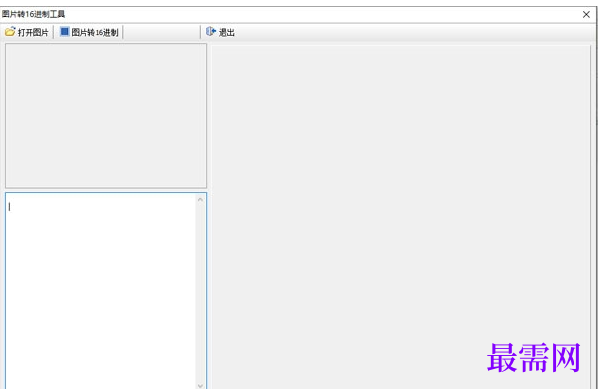599x389 pixels.
Task: Click the large gray right-side panel
Action: tap(401, 217)
